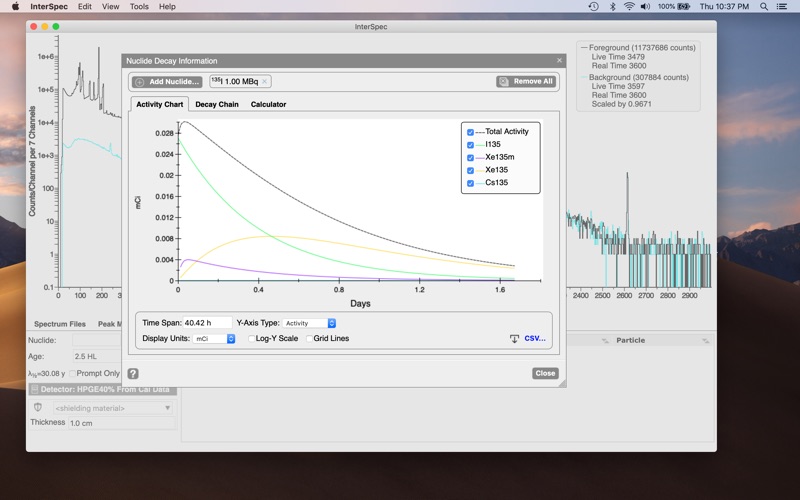Click the Remove All button
This screenshot has height=500, width=800.
(526, 82)
